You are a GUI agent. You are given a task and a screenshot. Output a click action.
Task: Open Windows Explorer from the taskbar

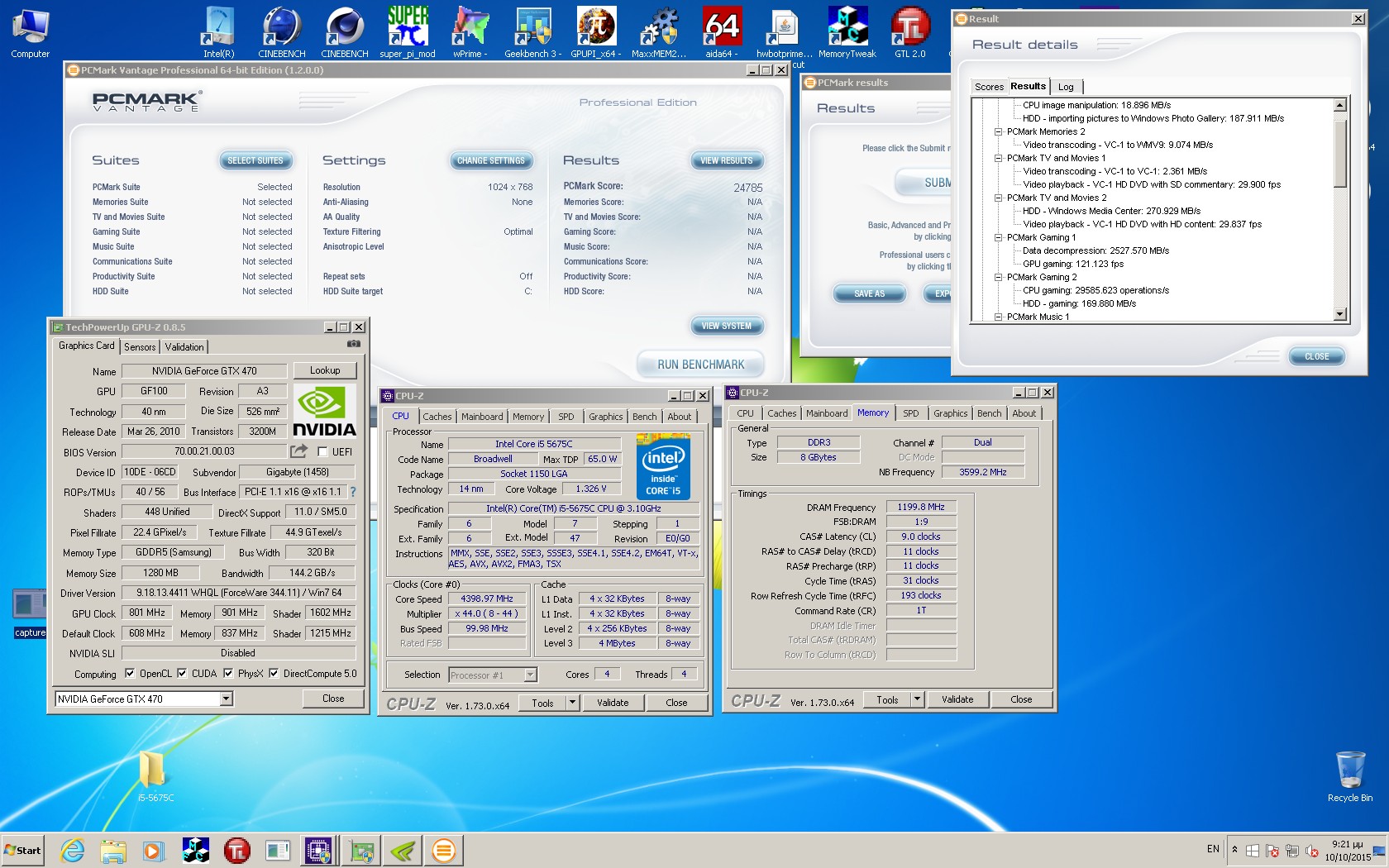113,850
